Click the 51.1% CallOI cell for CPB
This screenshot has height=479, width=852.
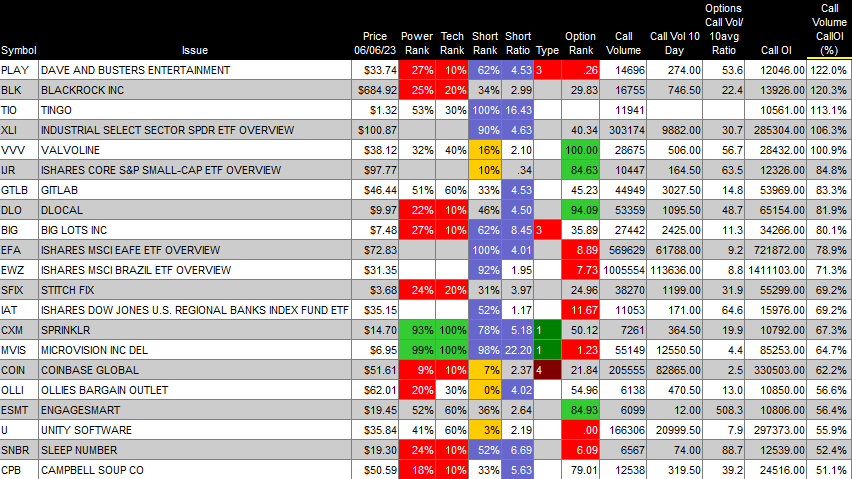pos(829,470)
